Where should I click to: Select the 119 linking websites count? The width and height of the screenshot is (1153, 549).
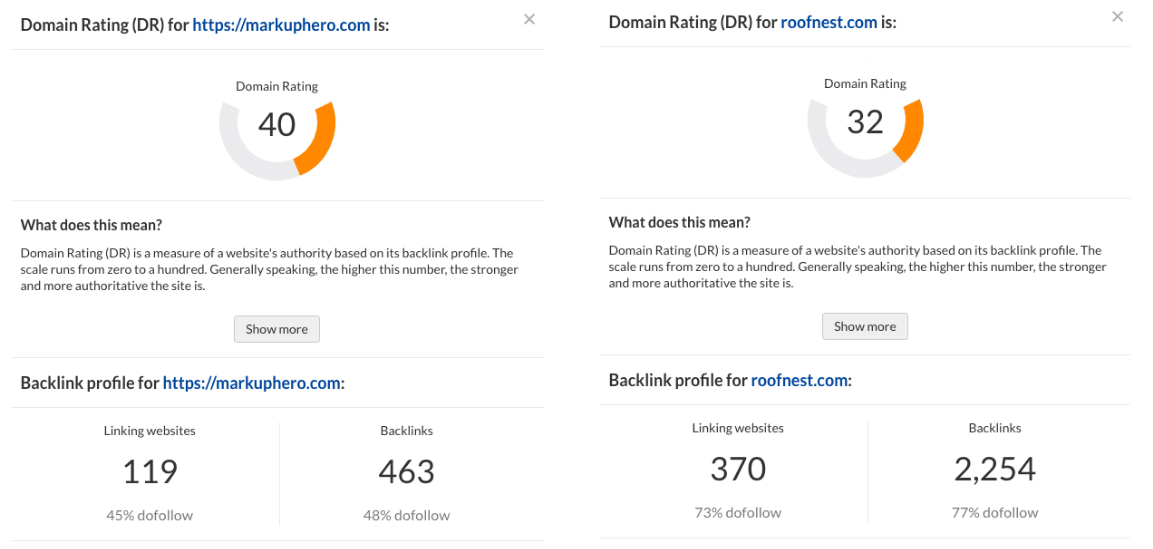(x=150, y=471)
